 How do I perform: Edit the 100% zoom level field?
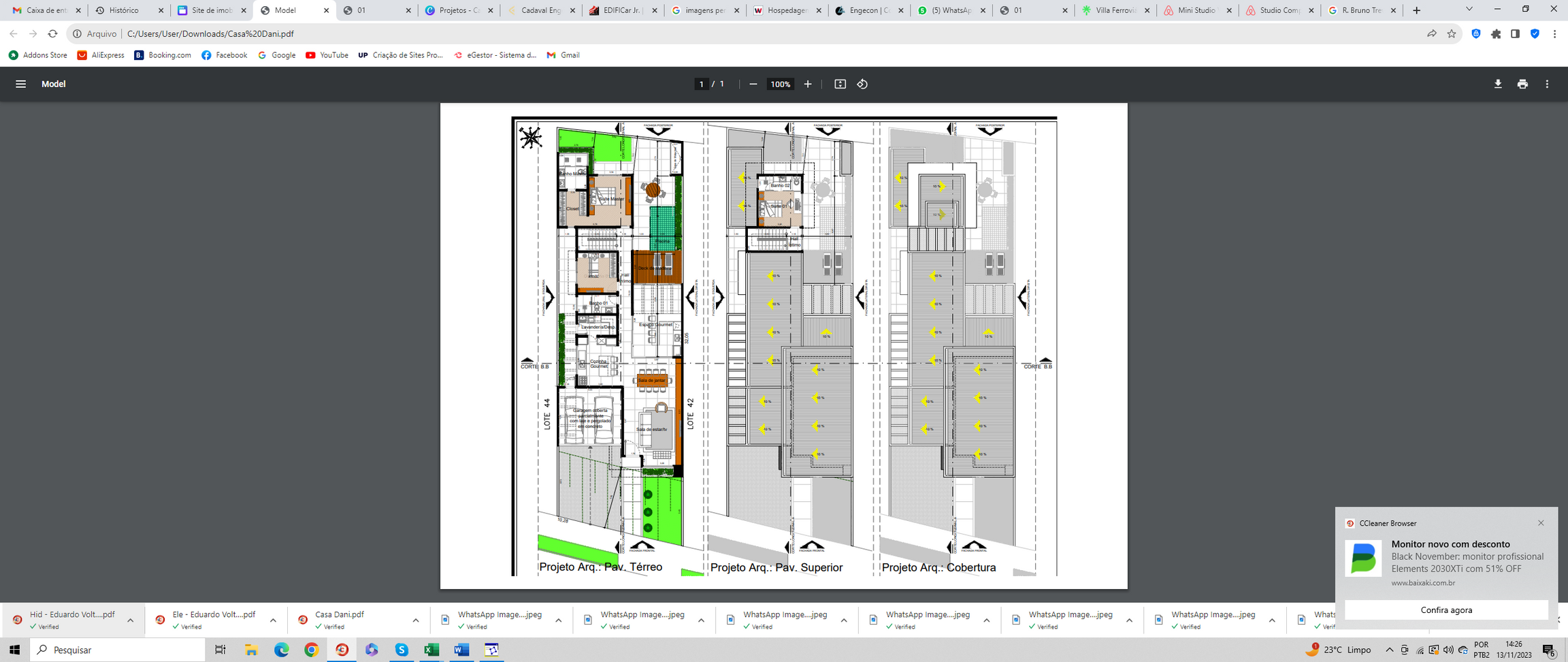780,84
